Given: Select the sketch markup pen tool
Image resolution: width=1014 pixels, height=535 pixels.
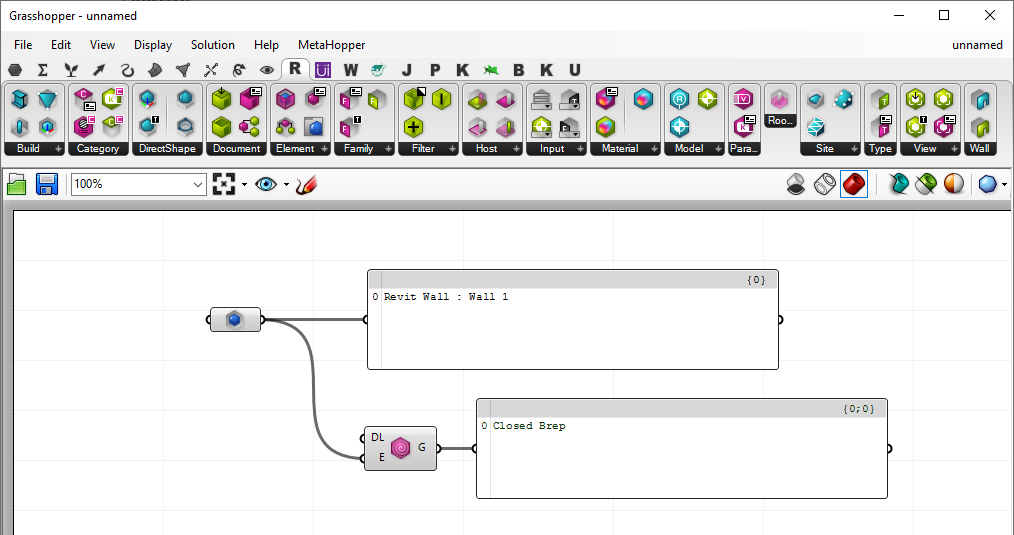Looking at the screenshot, I should coord(306,184).
